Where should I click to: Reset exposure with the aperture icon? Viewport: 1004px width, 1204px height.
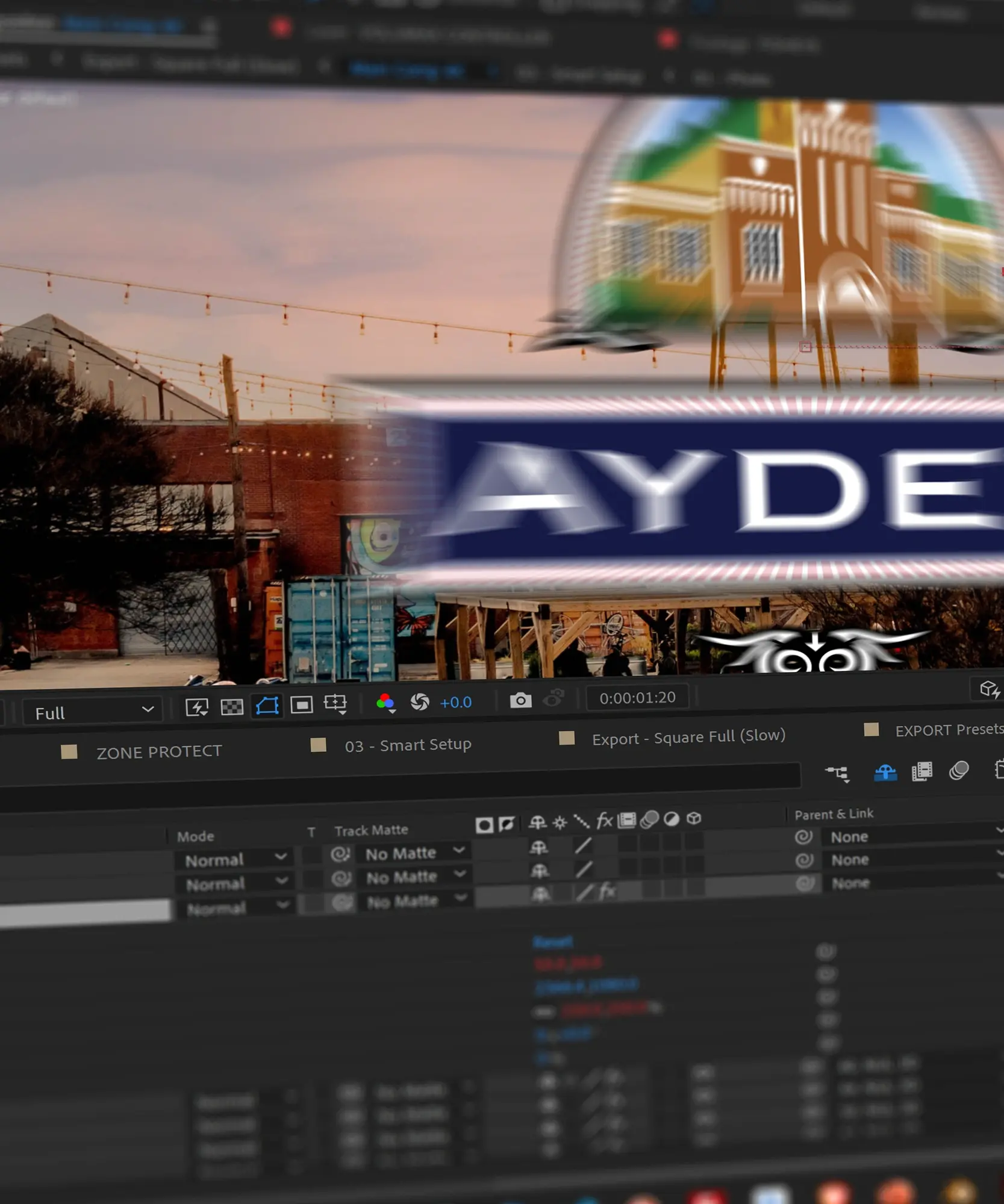pyautogui.click(x=420, y=701)
